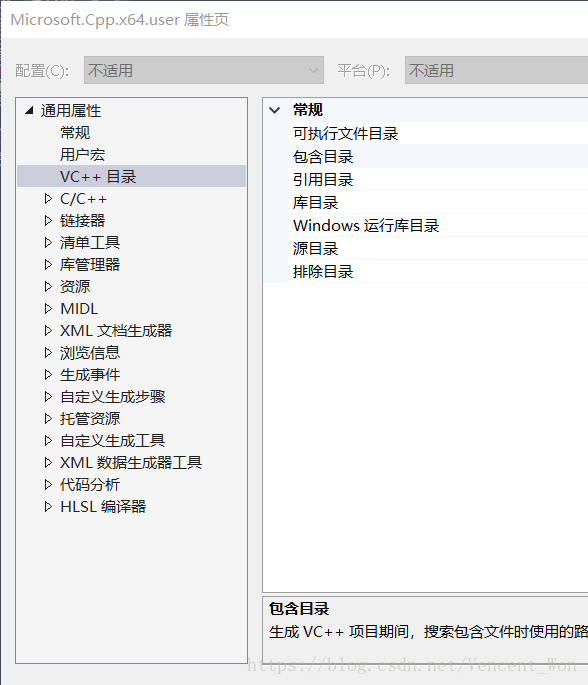Screen dimensions: 588x685
Task: Select 用户宏 tree item
Action: [83, 155]
